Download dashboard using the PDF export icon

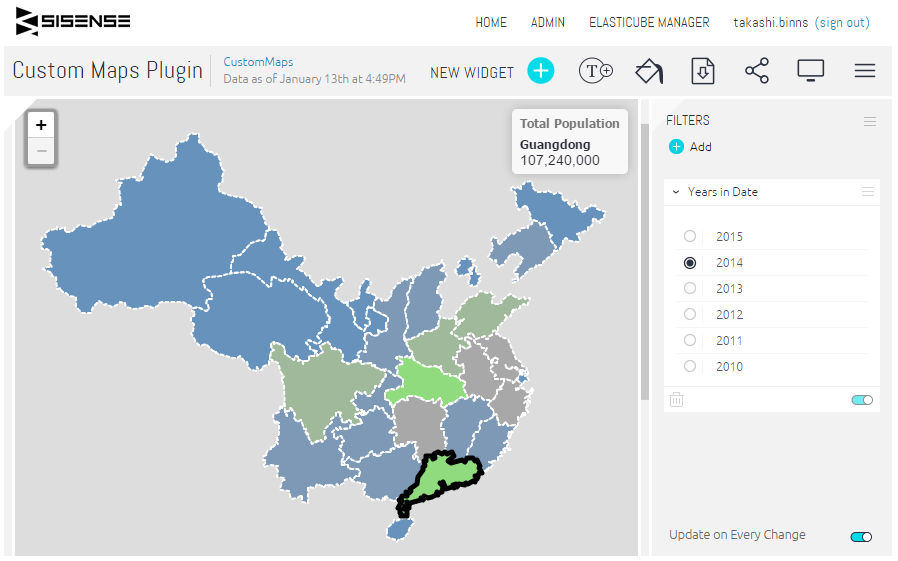click(703, 71)
